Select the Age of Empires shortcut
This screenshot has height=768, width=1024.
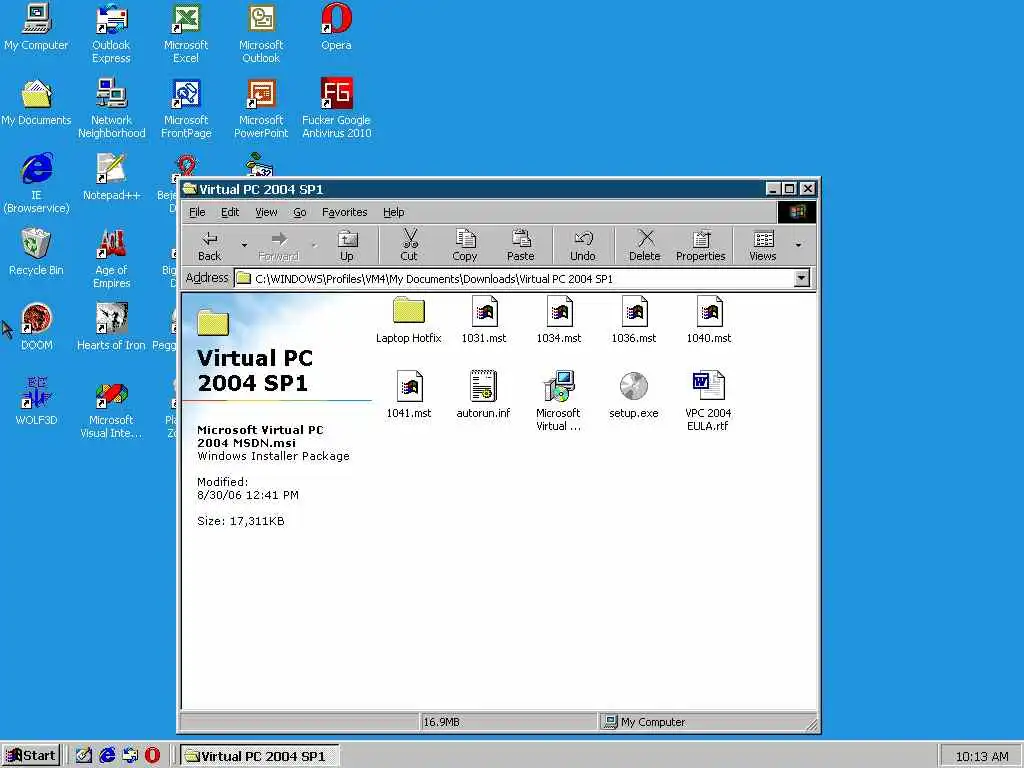(x=112, y=259)
